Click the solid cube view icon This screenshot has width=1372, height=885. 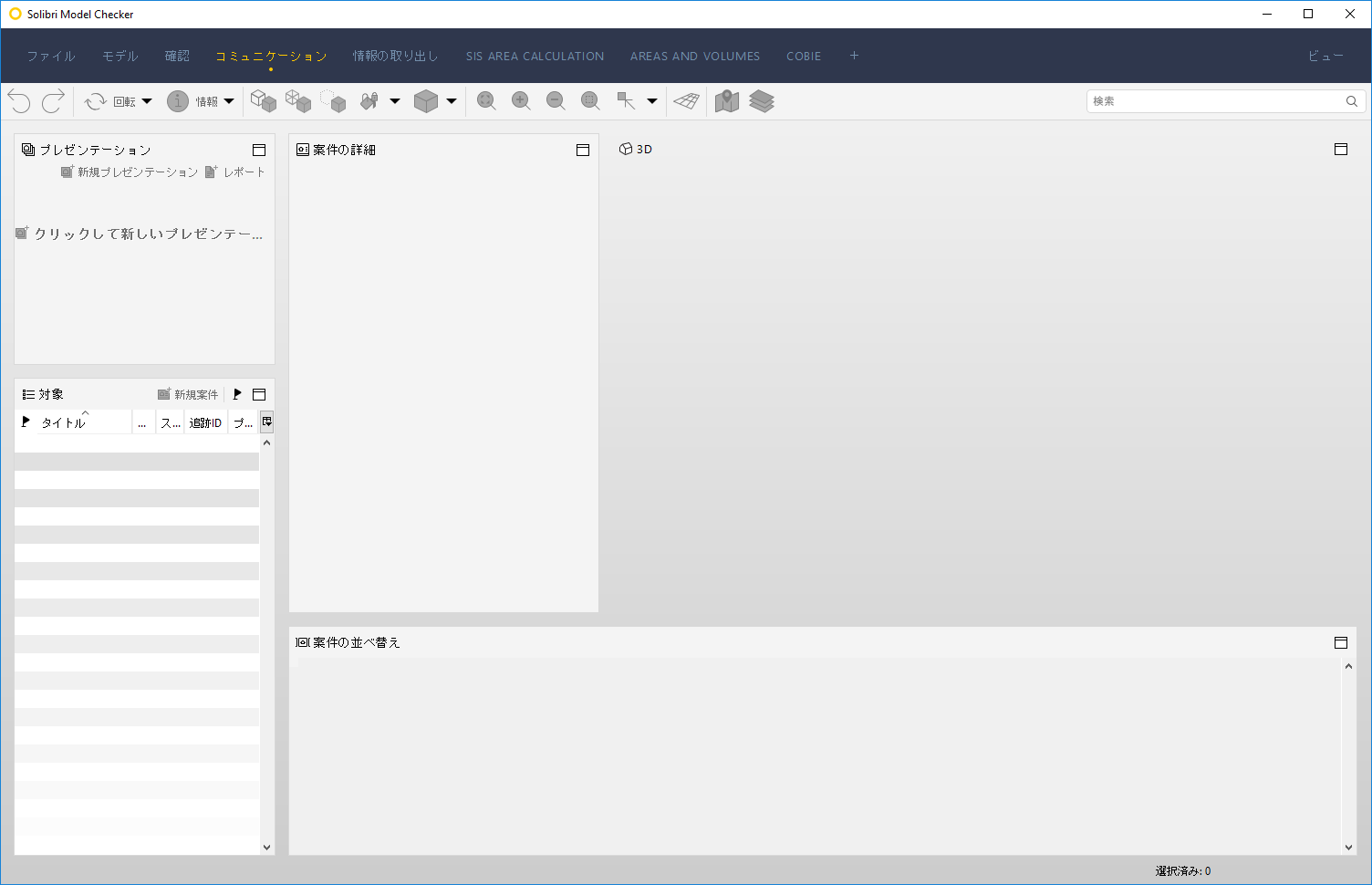[x=426, y=101]
